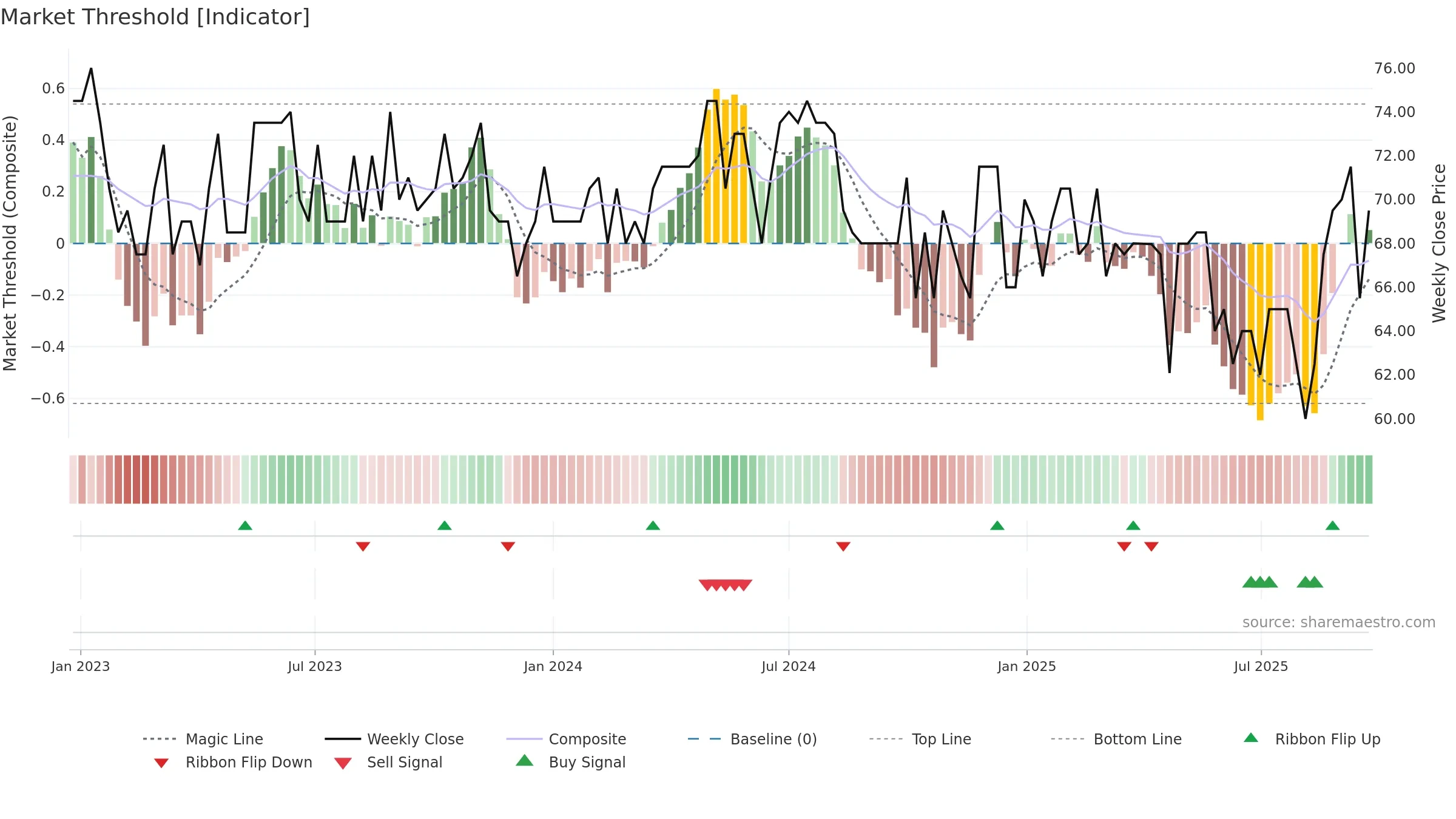Click the 60.00 price tick on right axis

[1395, 419]
